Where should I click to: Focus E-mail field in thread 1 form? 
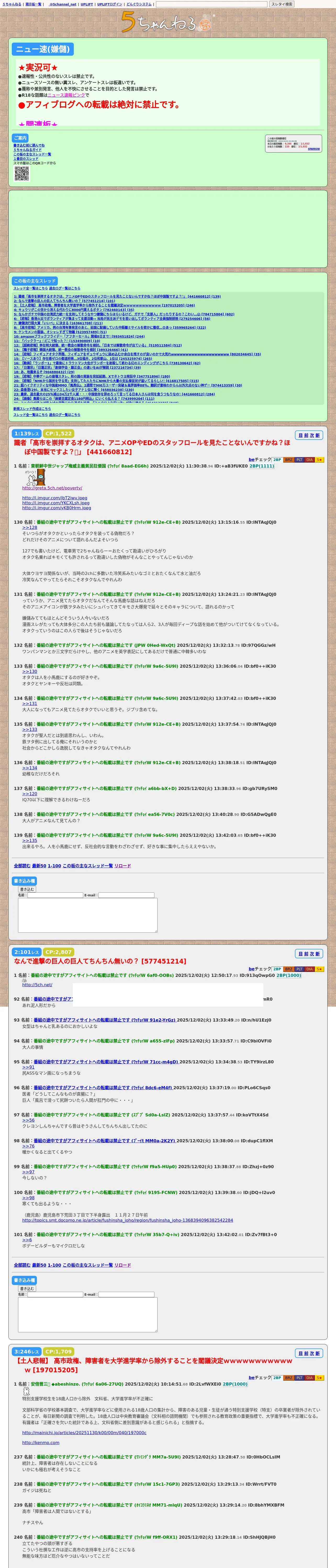pos(126,895)
